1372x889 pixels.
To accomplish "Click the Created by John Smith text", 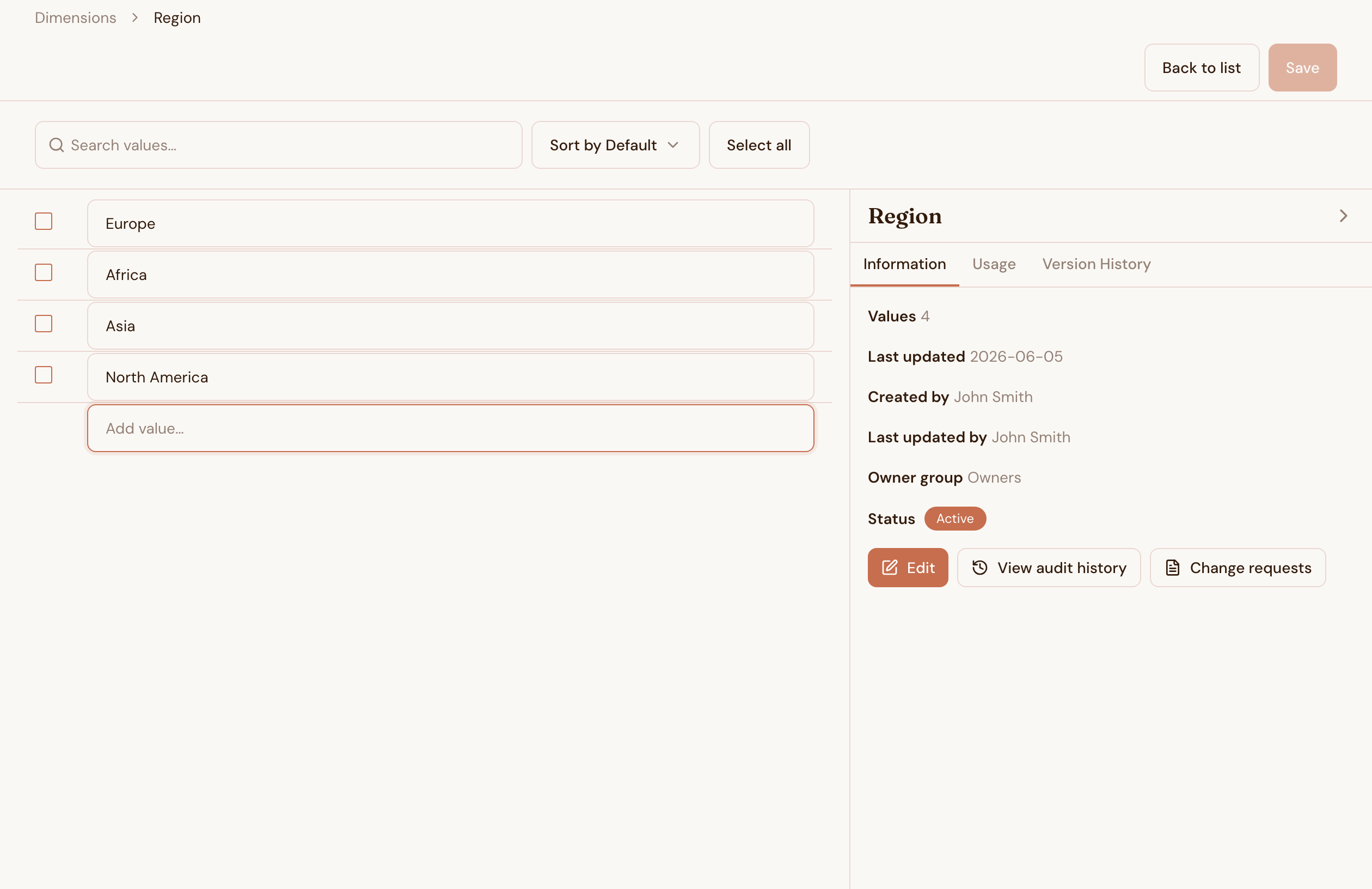I will 950,397.
